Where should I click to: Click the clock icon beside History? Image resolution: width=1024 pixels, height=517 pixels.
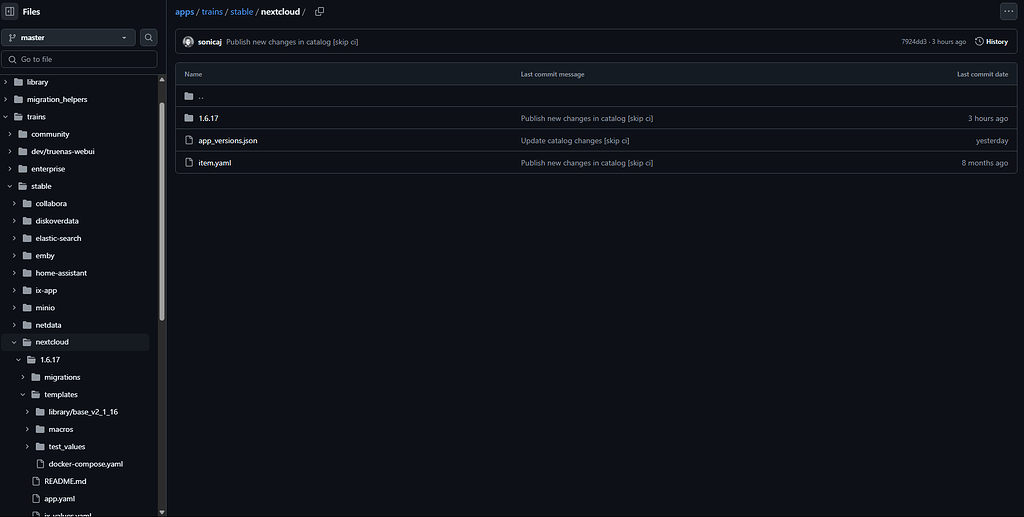(979, 42)
